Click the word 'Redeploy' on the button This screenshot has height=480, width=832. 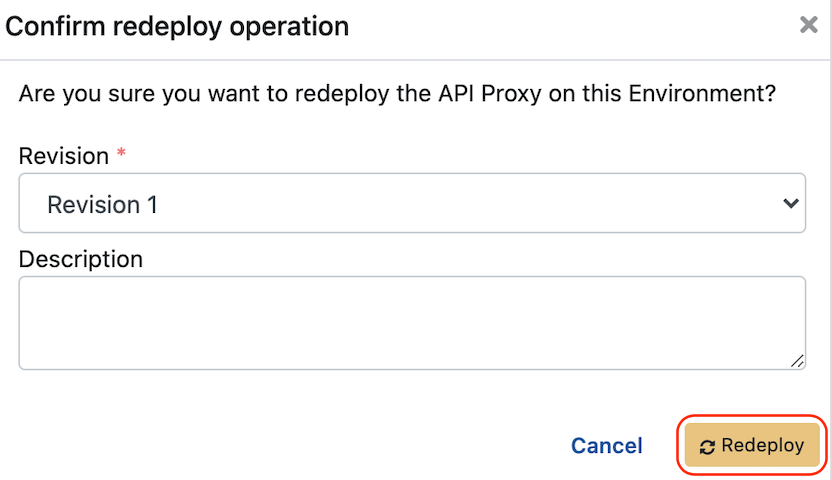pos(762,446)
